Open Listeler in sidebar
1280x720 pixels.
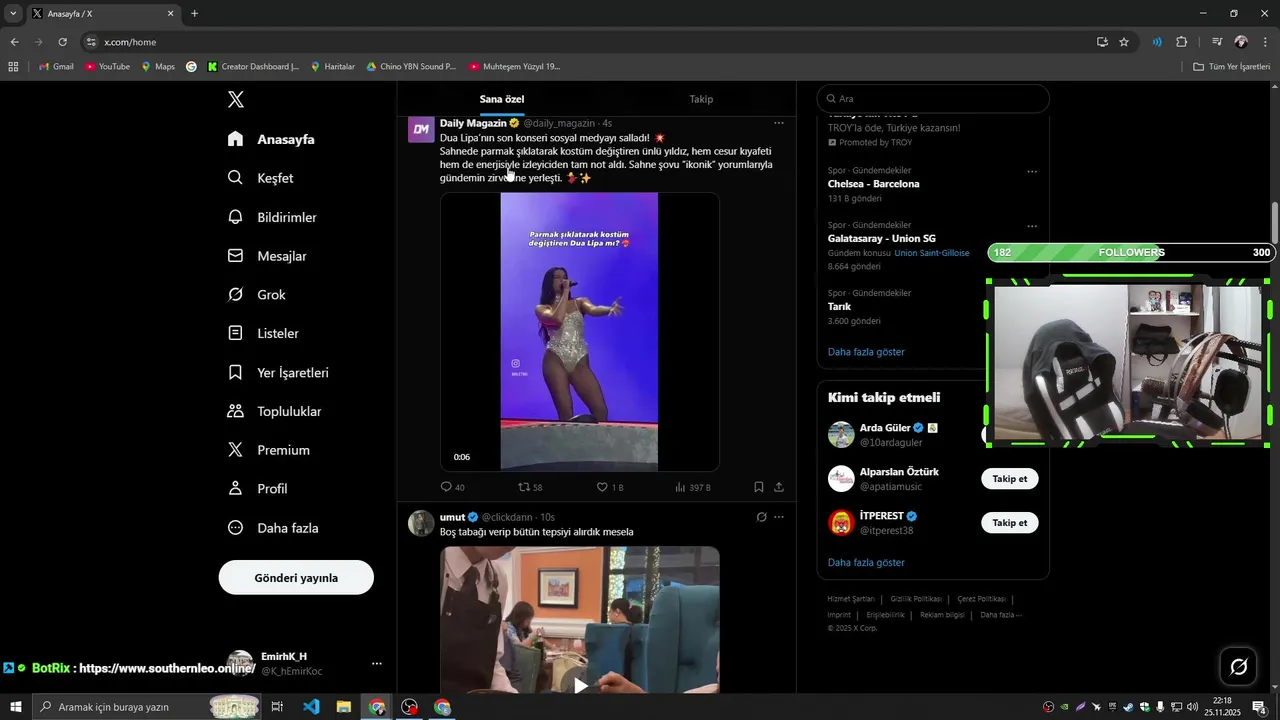click(x=263, y=333)
